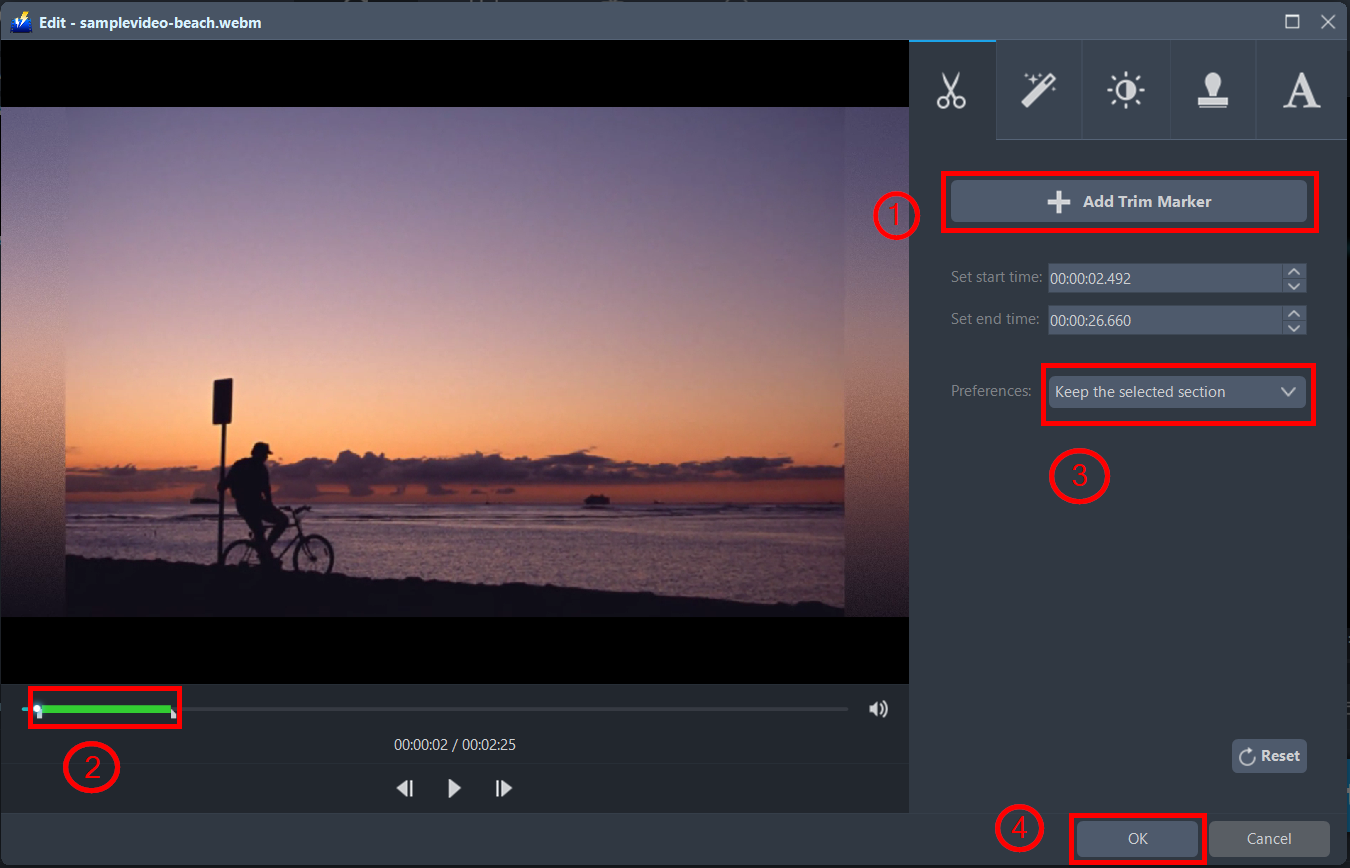Click the playback position slider handle
Viewport: 1350px width, 868px height.
coord(37,708)
